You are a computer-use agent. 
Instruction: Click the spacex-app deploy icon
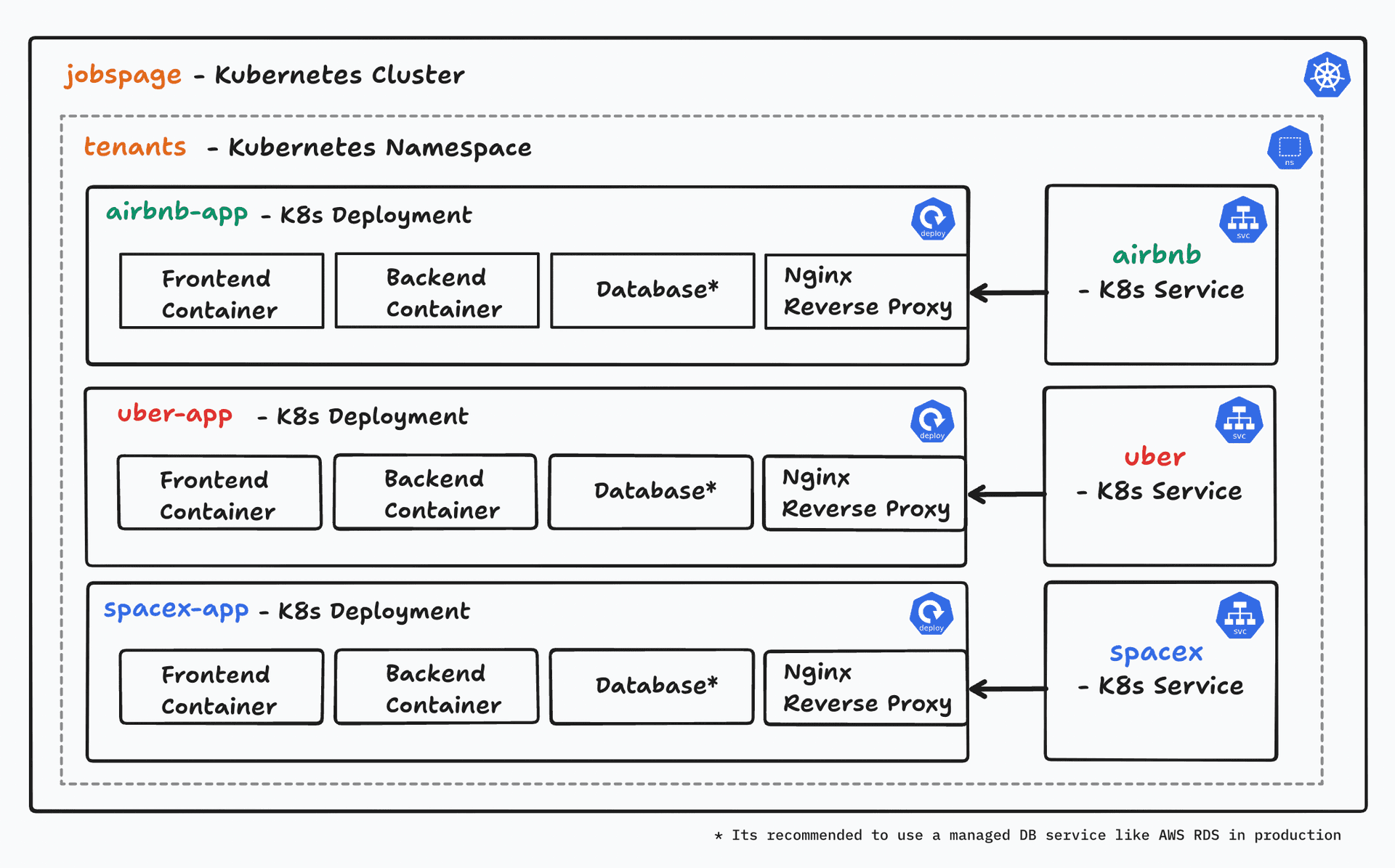coord(931,614)
